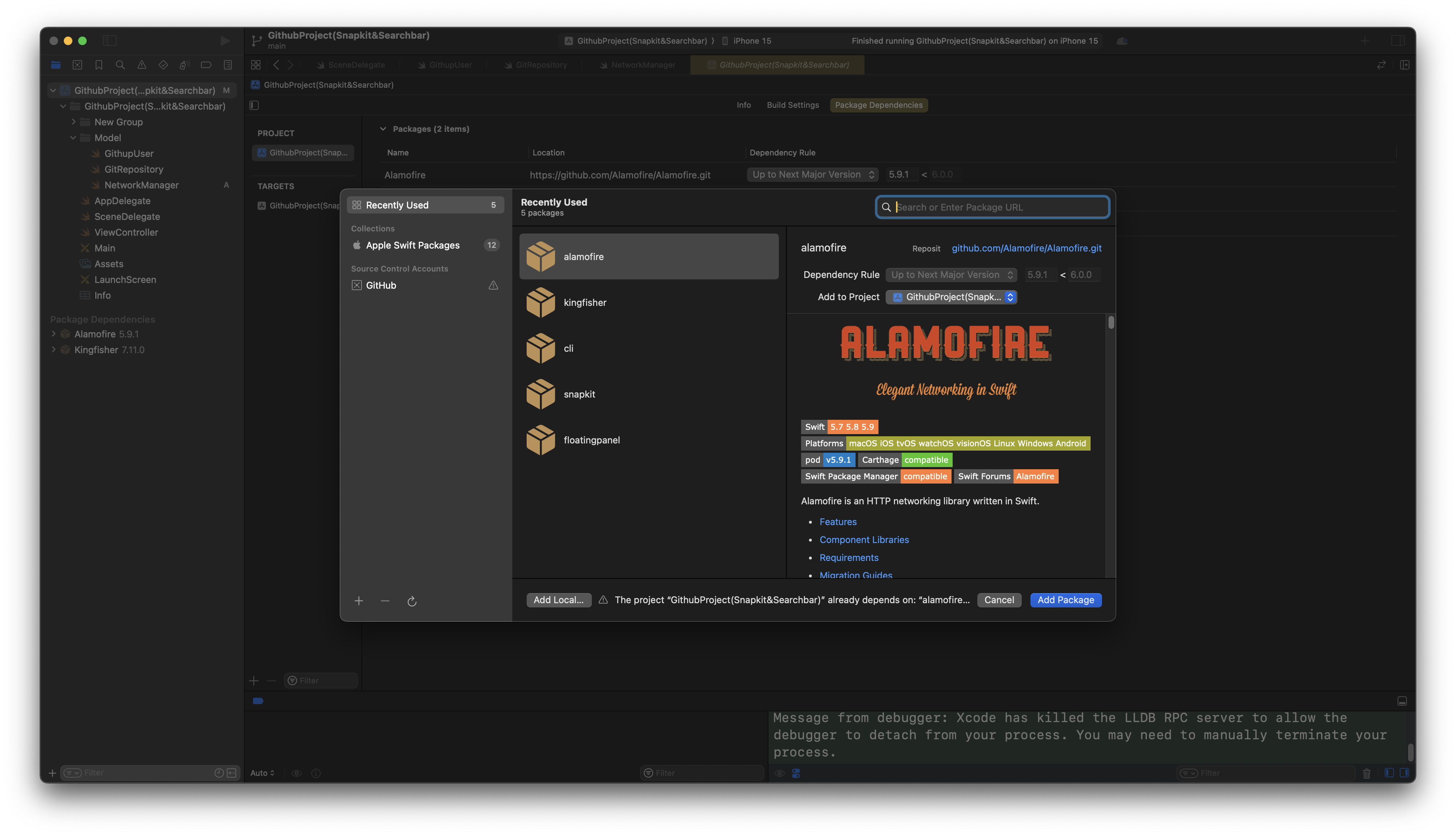Switch to the Build Settings tab
Viewport: 1456px width, 836px height.
(x=793, y=105)
